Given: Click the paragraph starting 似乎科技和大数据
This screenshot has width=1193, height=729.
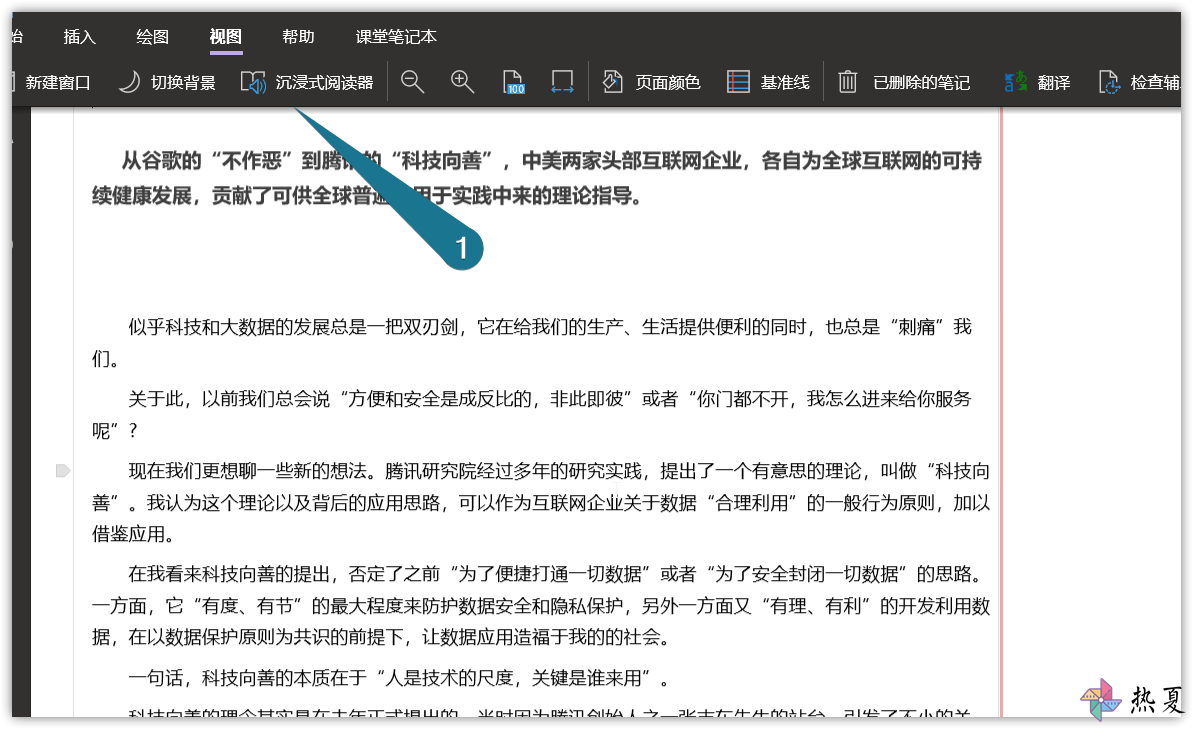Looking at the screenshot, I should tap(532, 342).
